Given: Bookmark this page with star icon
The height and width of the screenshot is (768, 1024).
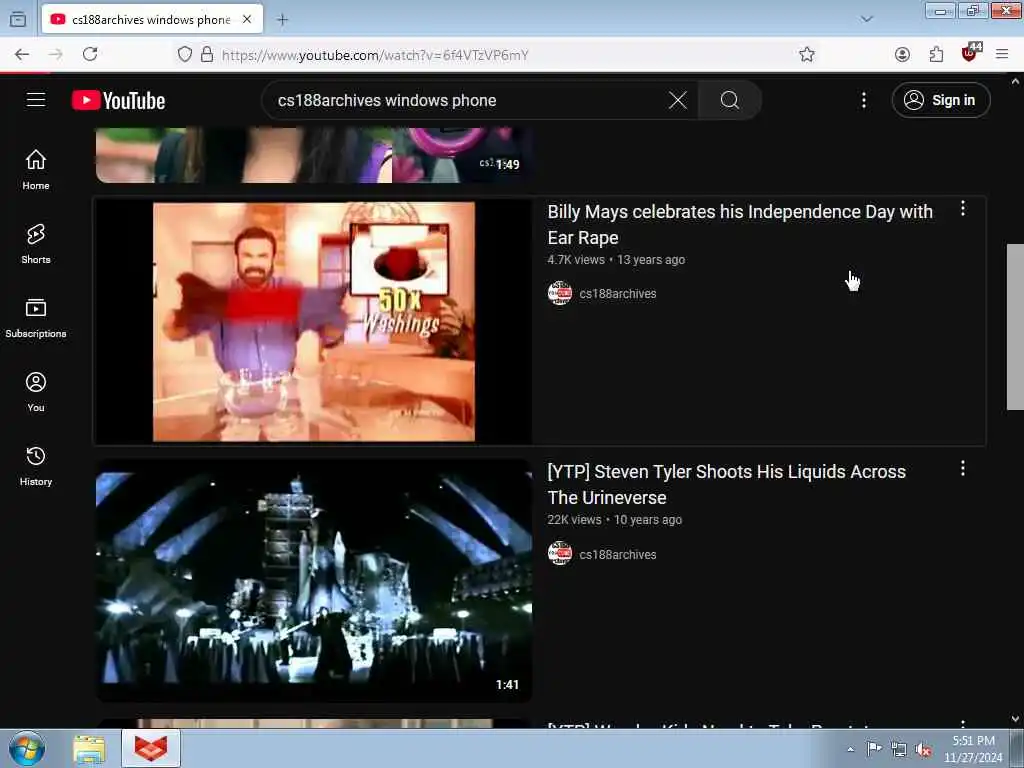Looking at the screenshot, I should (807, 54).
